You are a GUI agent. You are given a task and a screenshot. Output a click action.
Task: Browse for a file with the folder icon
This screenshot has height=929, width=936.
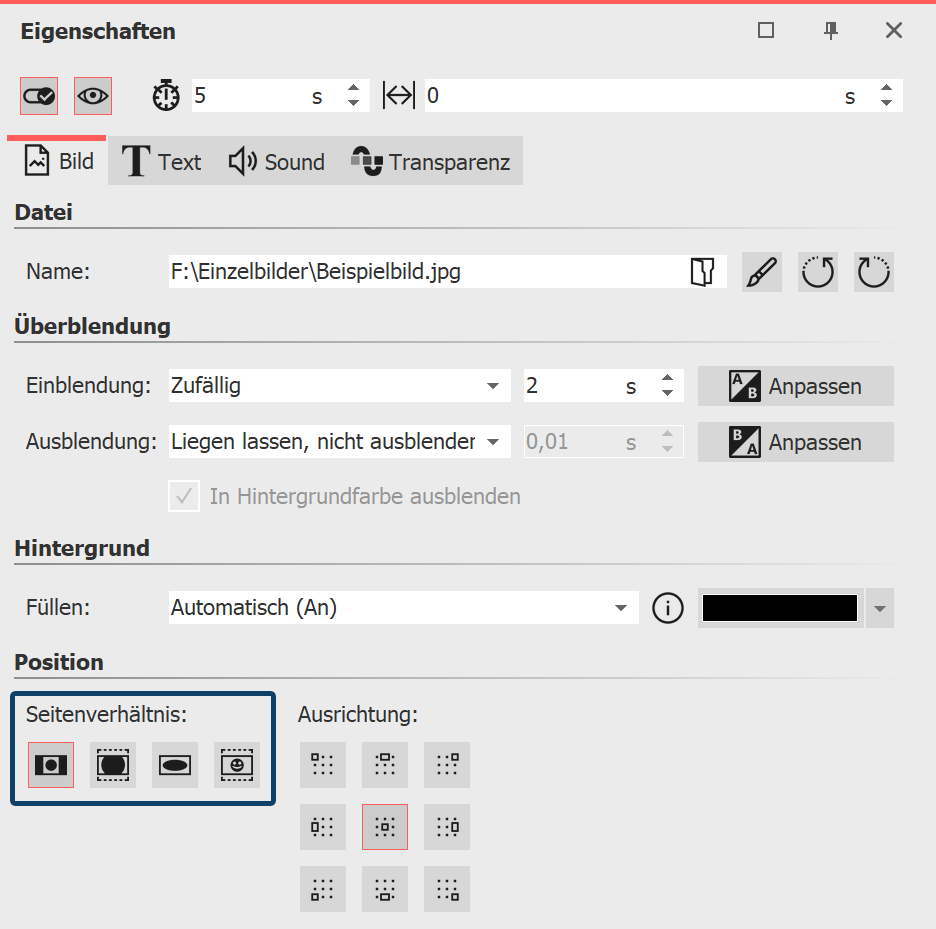point(704,271)
